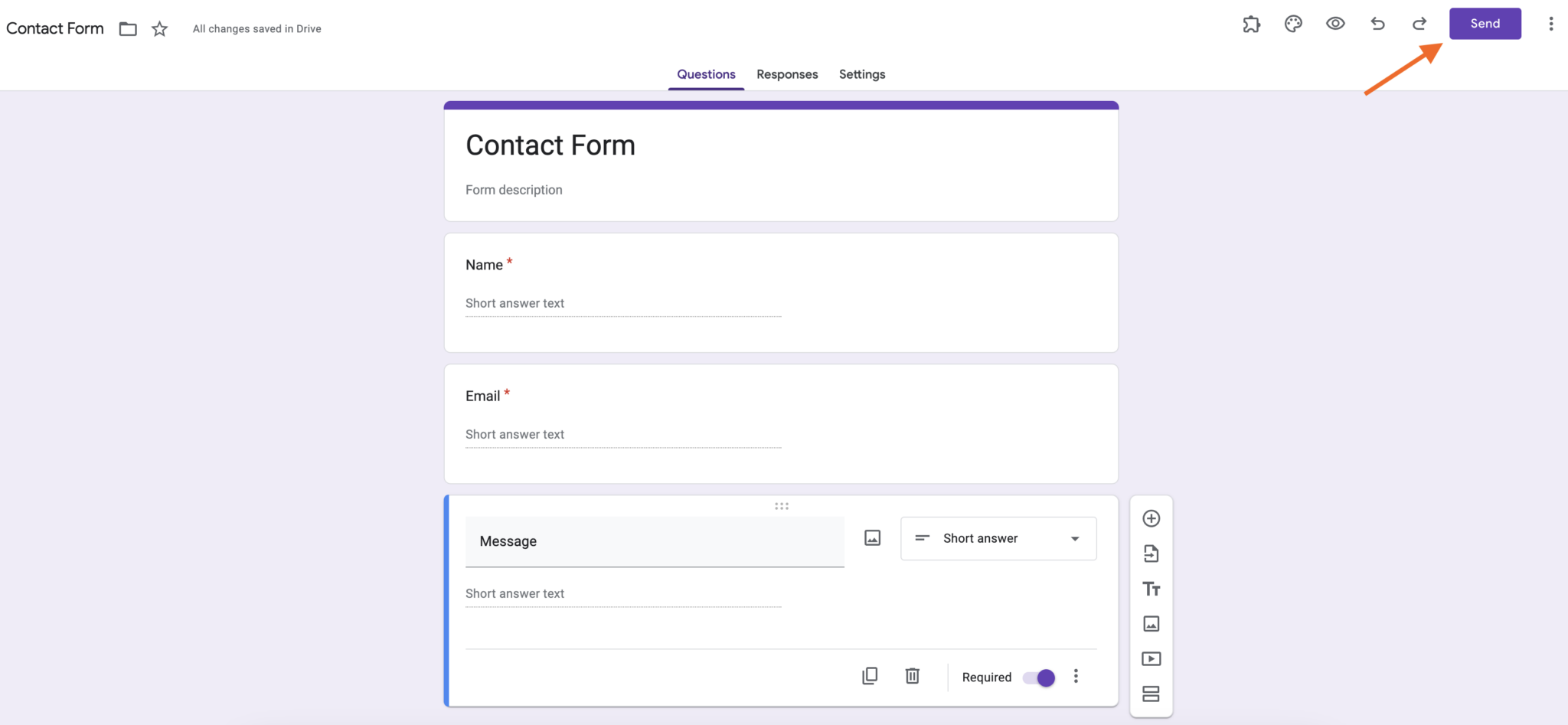Undo the last change

pyautogui.click(x=1377, y=24)
